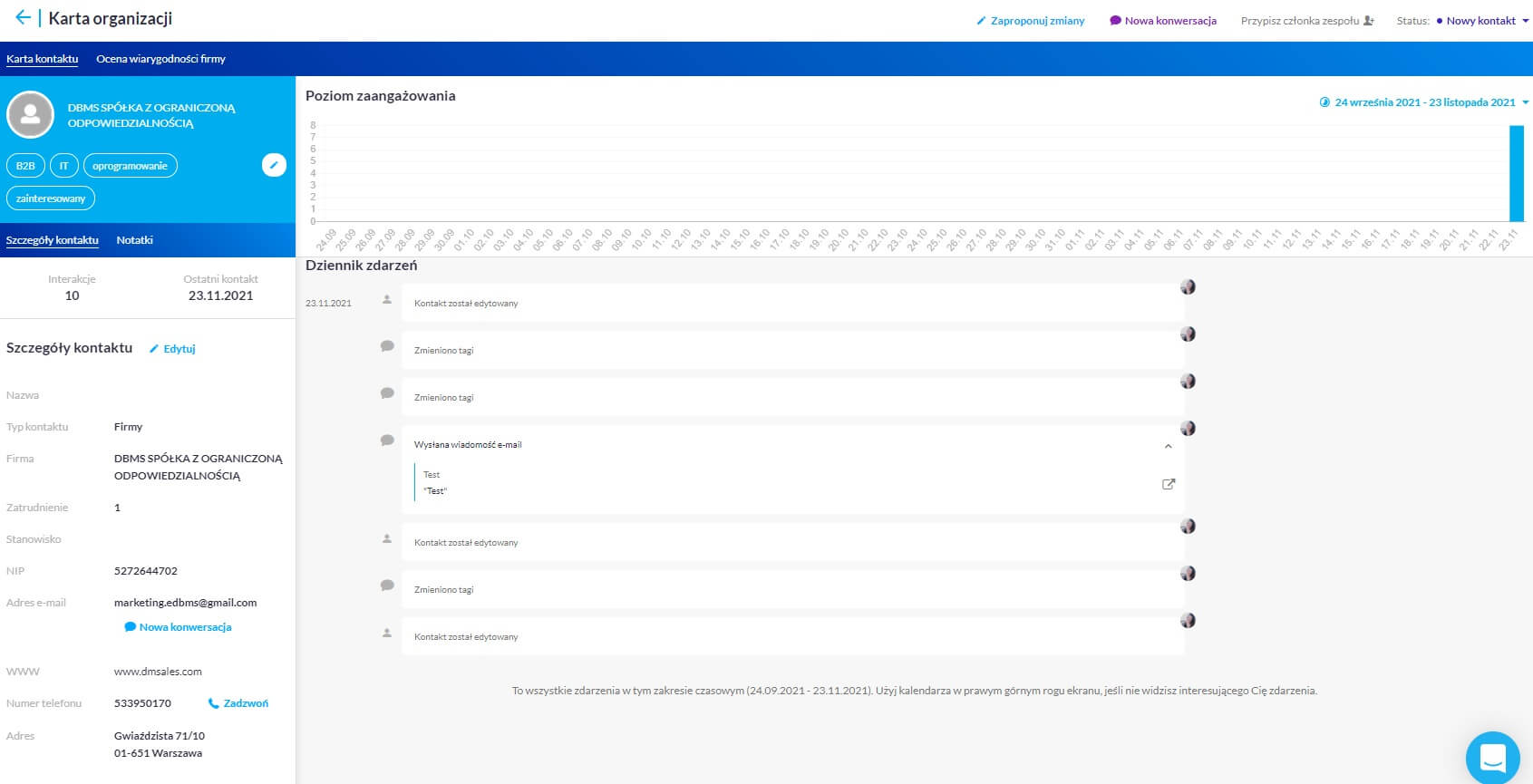Click address Gwiaździsta 71/10
The width and height of the screenshot is (1533, 784).
[159, 736]
